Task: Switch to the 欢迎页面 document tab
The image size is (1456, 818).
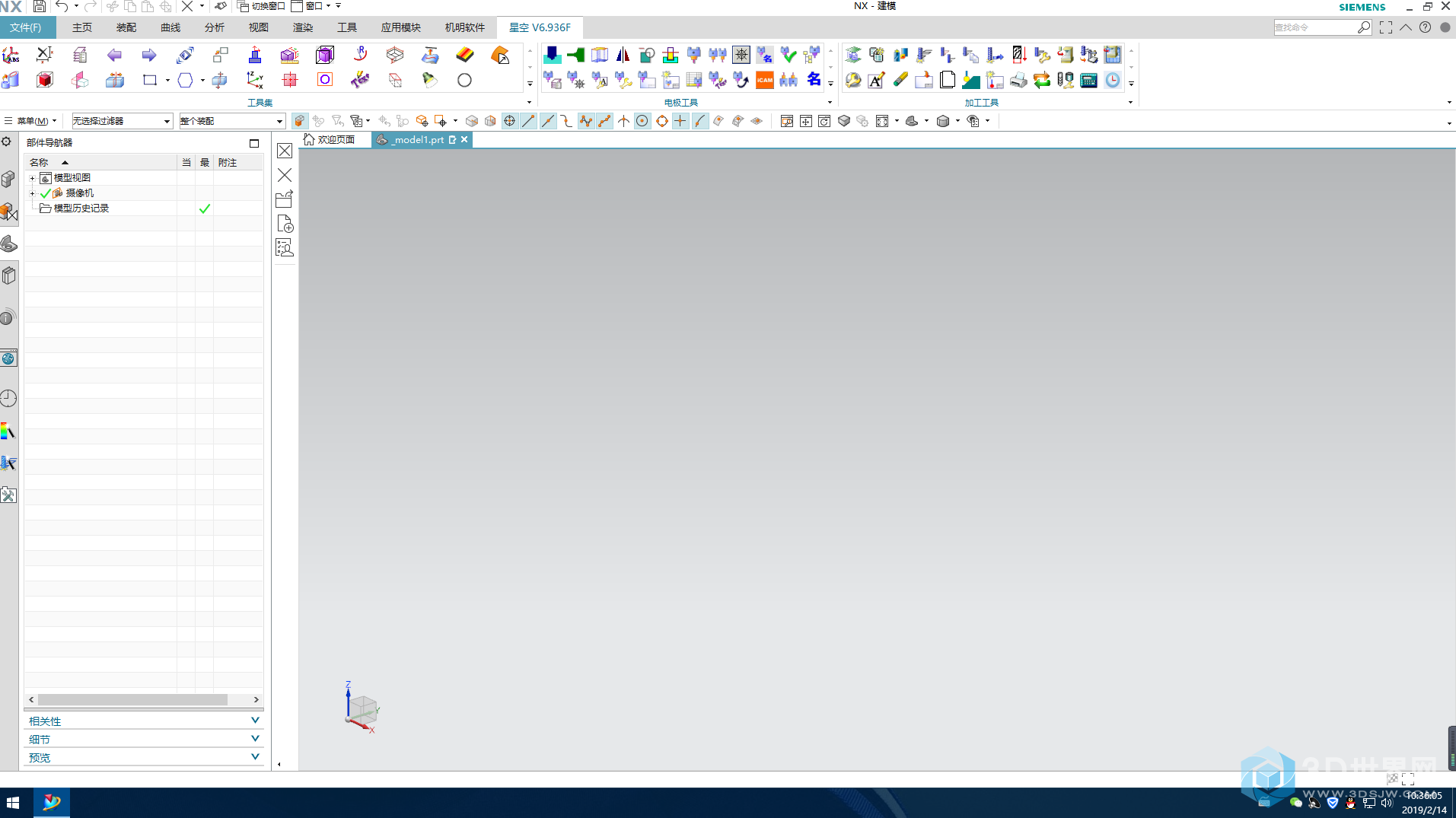Action: tap(330, 140)
